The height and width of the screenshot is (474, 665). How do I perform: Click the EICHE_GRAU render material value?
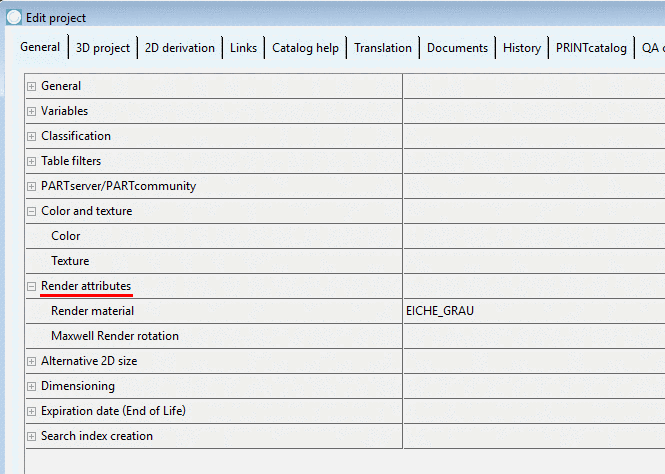coord(440,311)
